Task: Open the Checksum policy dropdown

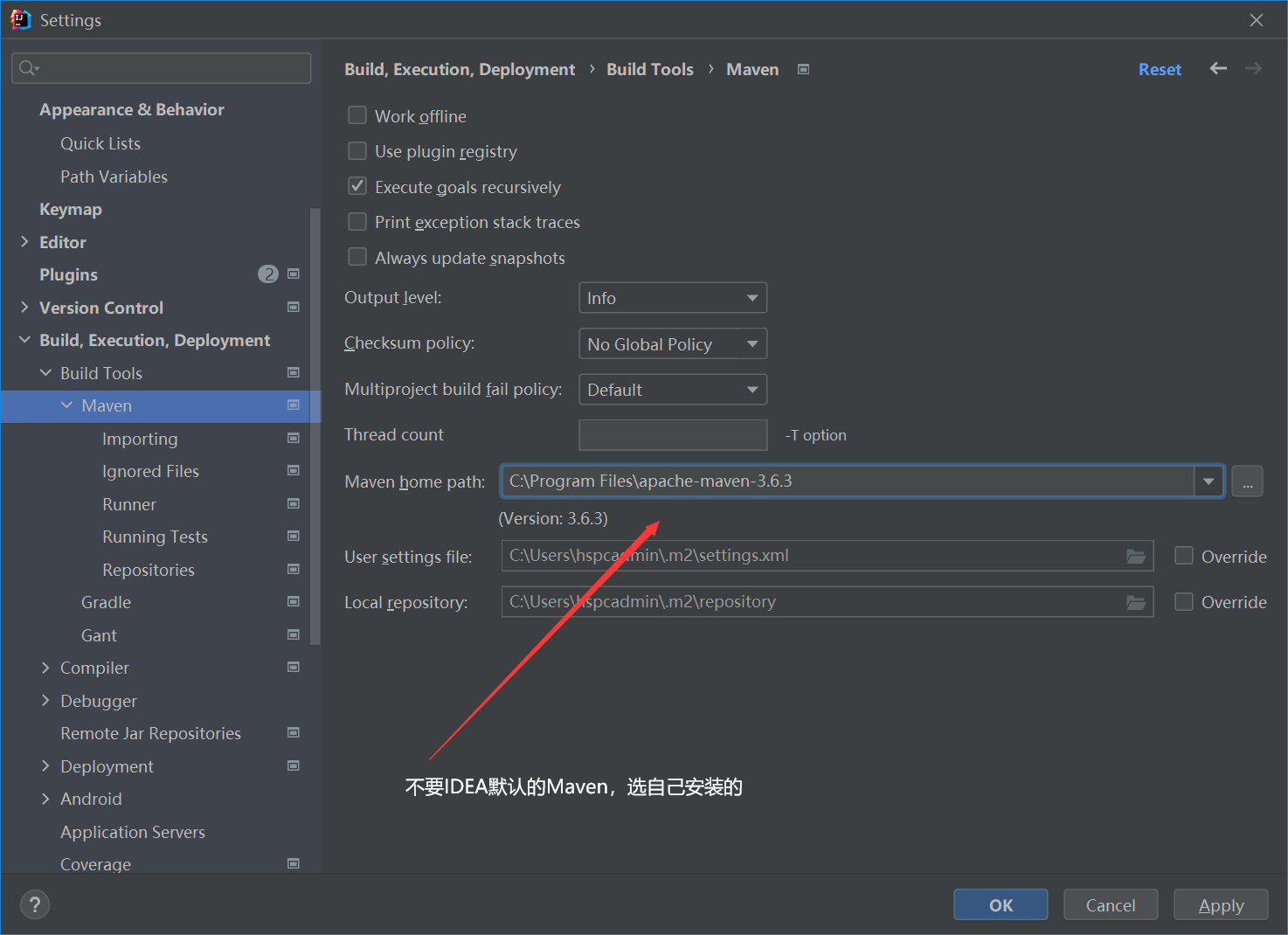Action: click(x=673, y=343)
